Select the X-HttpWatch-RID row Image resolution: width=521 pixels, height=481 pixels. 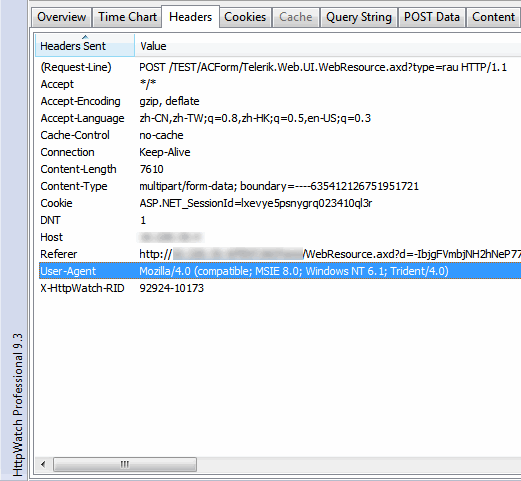pyautogui.click(x=280, y=288)
